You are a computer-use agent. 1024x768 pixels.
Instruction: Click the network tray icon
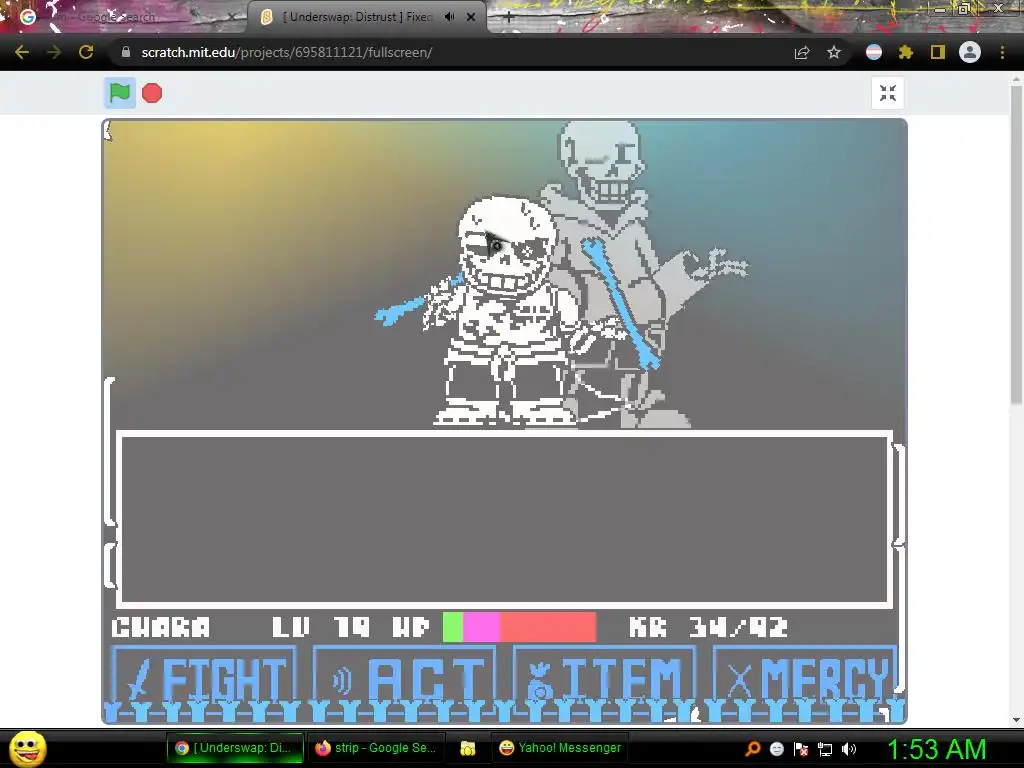click(825, 749)
